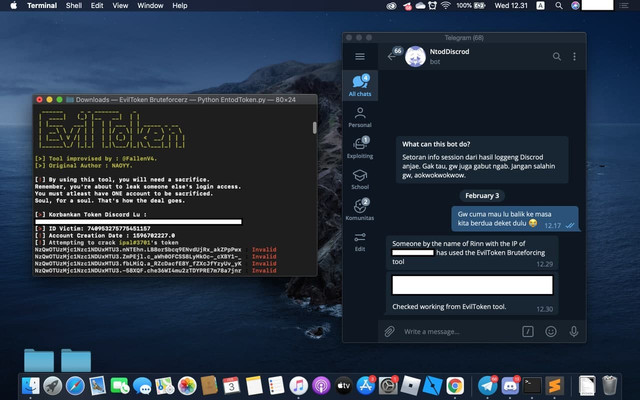This screenshot has height=400, width=640.
Task: Switch to Telegram via Dock icon
Action: click(487, 386)
